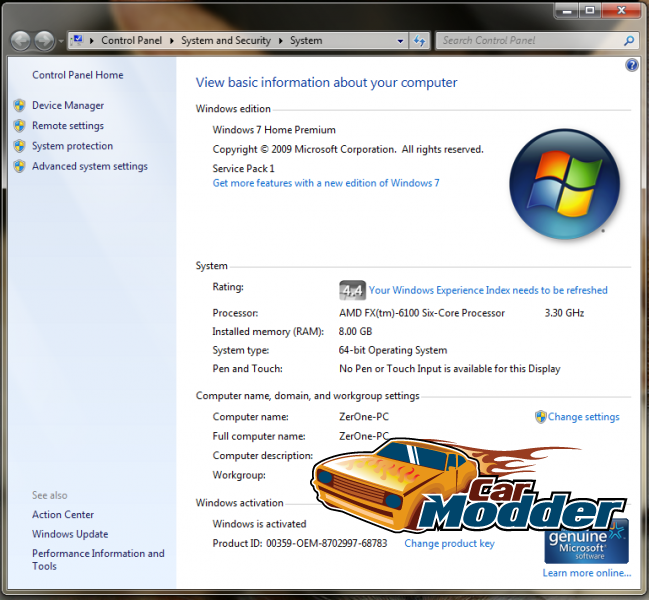The width and height of the screenshot is (649, 600).
Task: Select Control Panel in the address breadcrumb
Action: pos(132,41)
